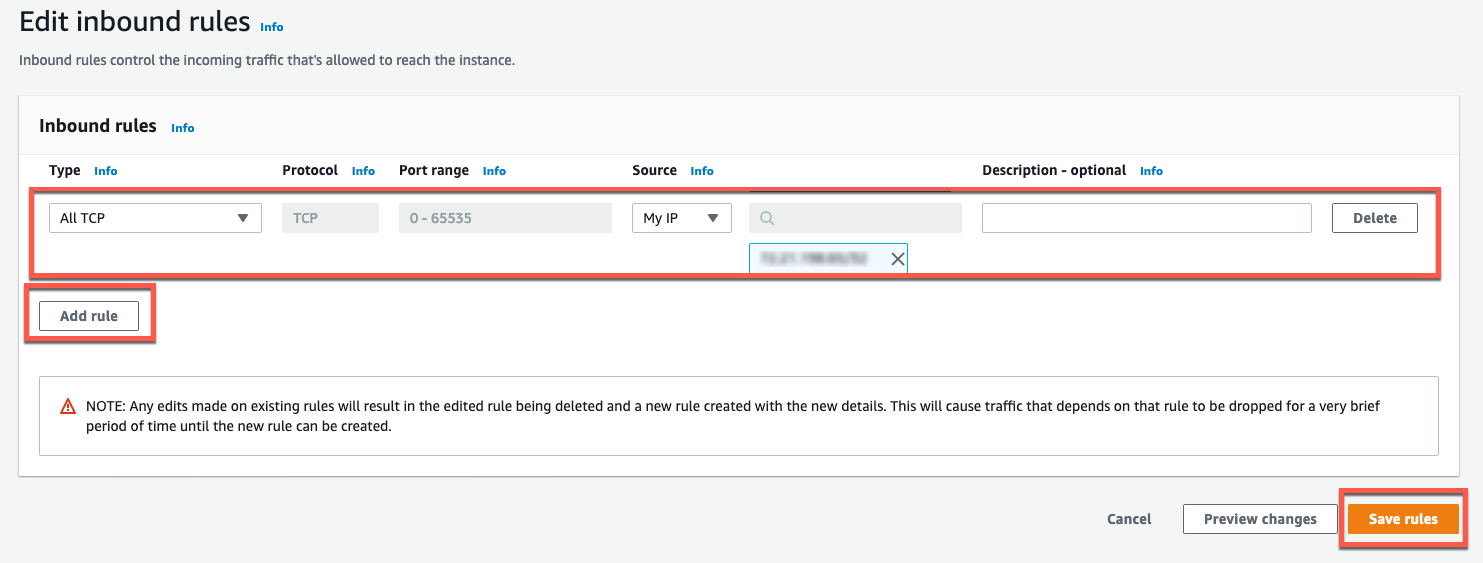Click the Port range field 0 - 65535
1483x563 pixels.
pyautogui.click(x=505, y=218)
